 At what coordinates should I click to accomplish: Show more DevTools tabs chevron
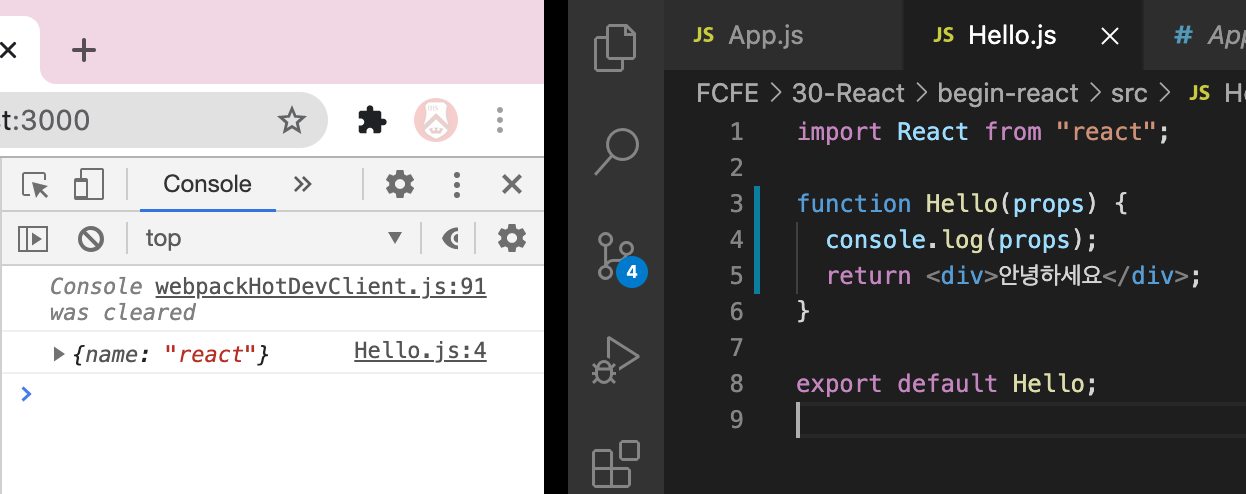pos(302,184)
